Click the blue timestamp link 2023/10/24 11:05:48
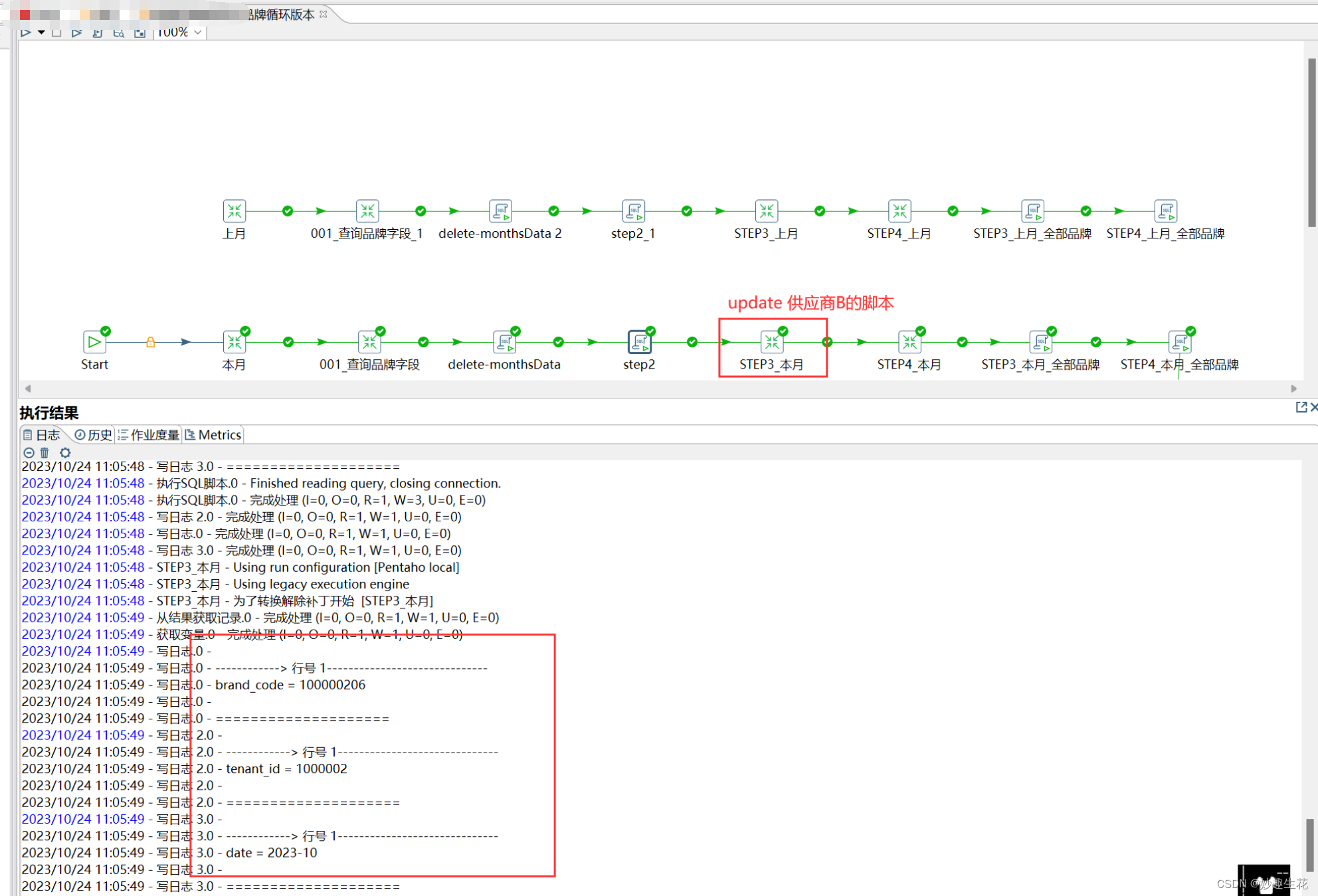1318x896 pixels. click(x=82, y=483)
